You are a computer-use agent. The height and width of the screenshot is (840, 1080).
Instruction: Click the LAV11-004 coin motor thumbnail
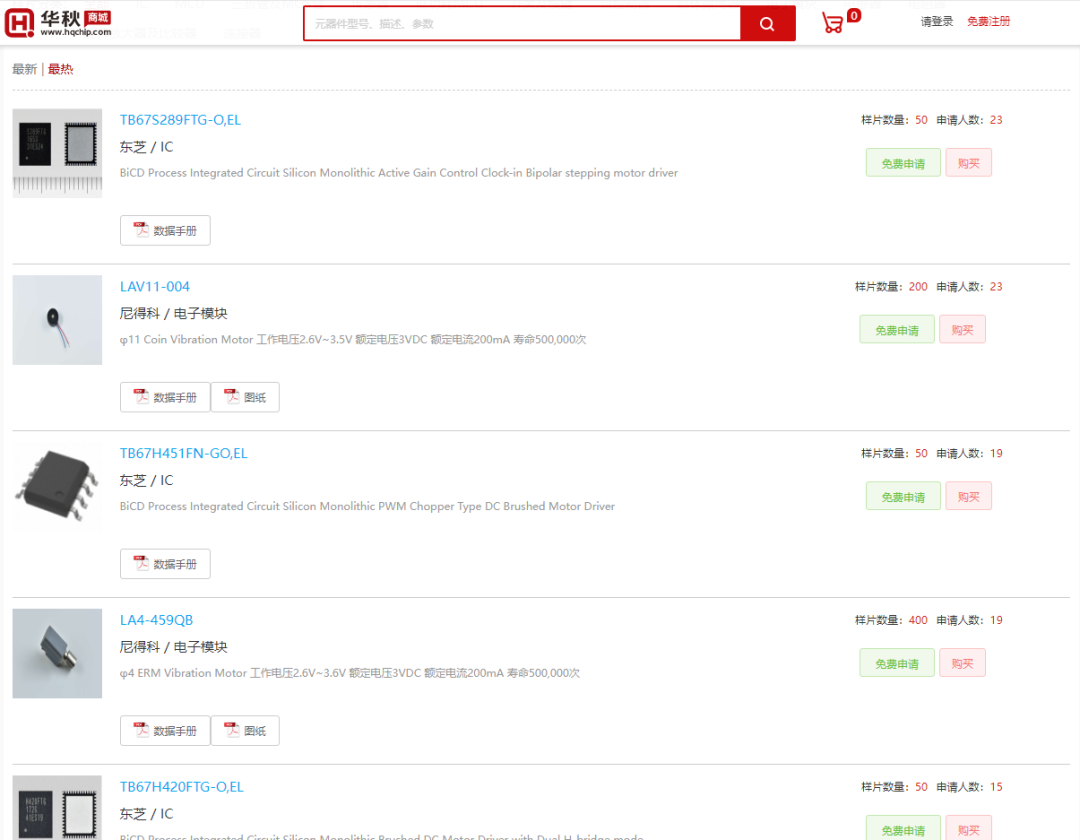[57, 320]
